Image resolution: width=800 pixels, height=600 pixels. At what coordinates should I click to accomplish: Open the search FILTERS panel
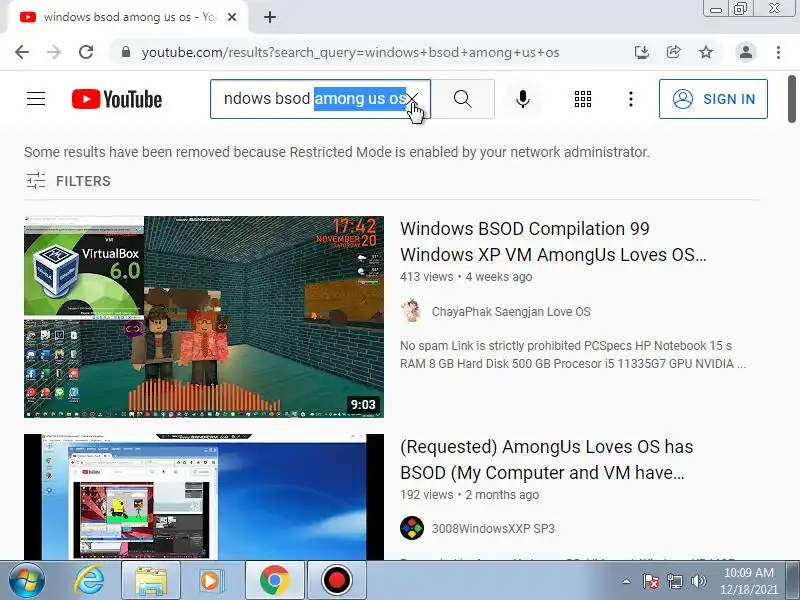click(68, 181)
